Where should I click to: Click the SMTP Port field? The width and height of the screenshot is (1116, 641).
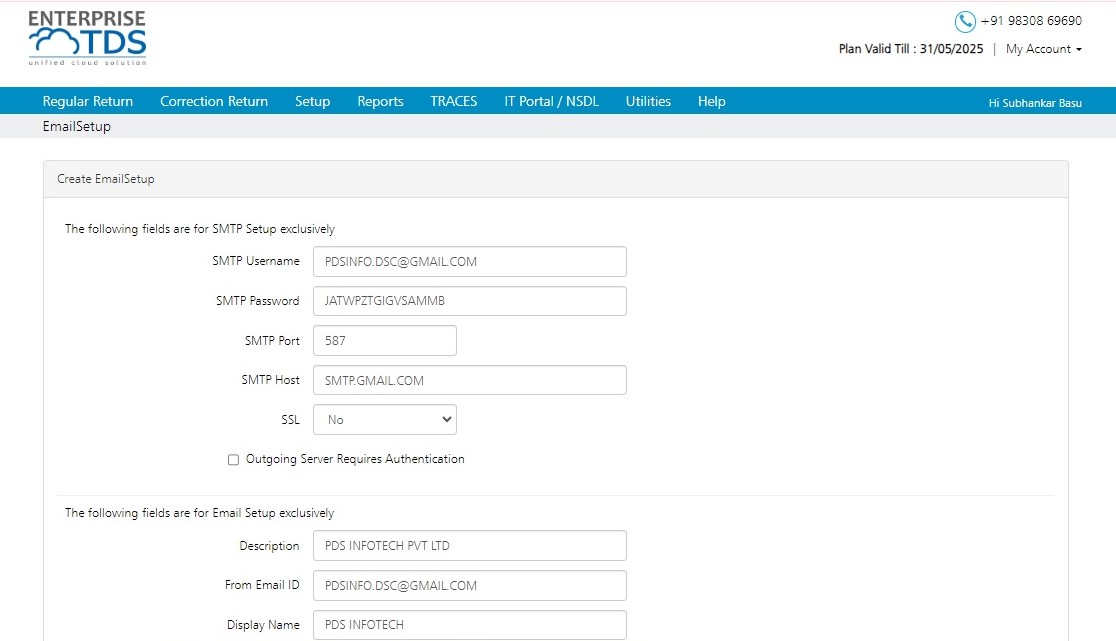[x=384, y=341]
